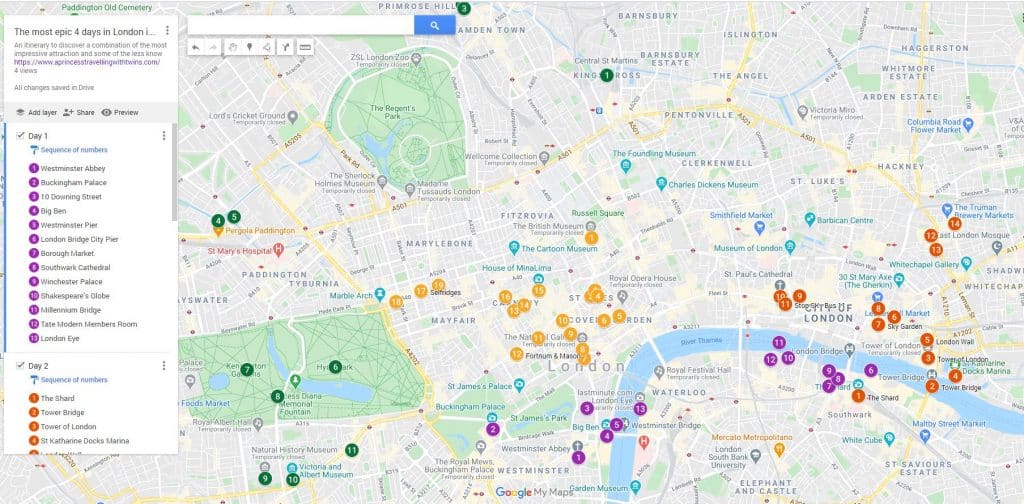1024x504 pixels.
Task: Click green marker 7 in Kensington Gardens
Action: point(246,370)
